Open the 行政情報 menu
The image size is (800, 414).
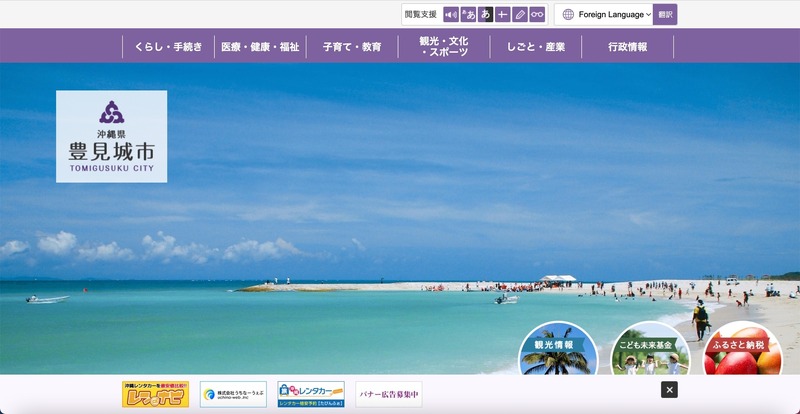(x=627, y=47)
